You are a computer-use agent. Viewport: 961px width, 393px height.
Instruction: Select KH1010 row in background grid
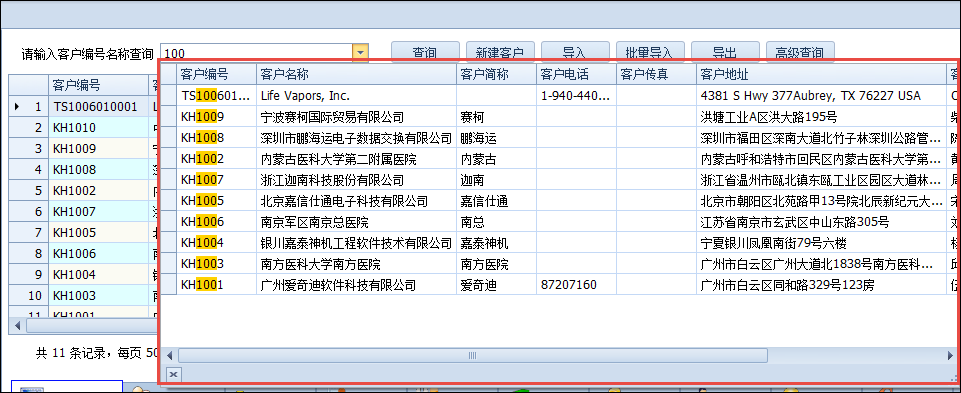pos(84,128)
